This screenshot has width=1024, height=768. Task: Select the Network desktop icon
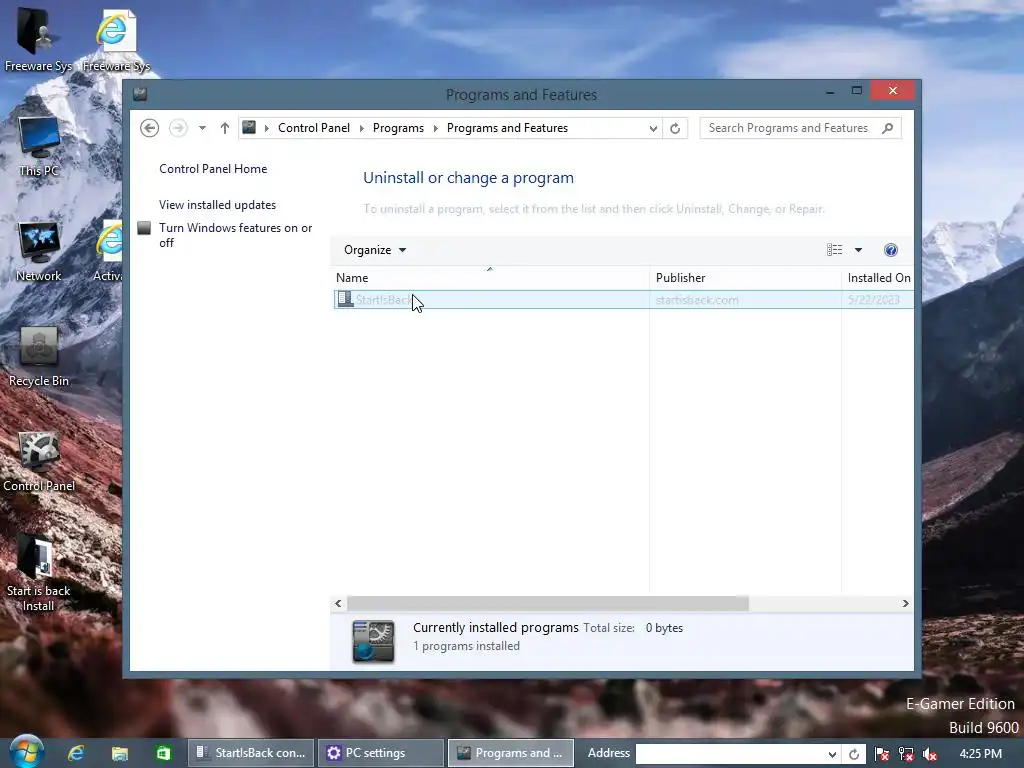coord(39,252)
